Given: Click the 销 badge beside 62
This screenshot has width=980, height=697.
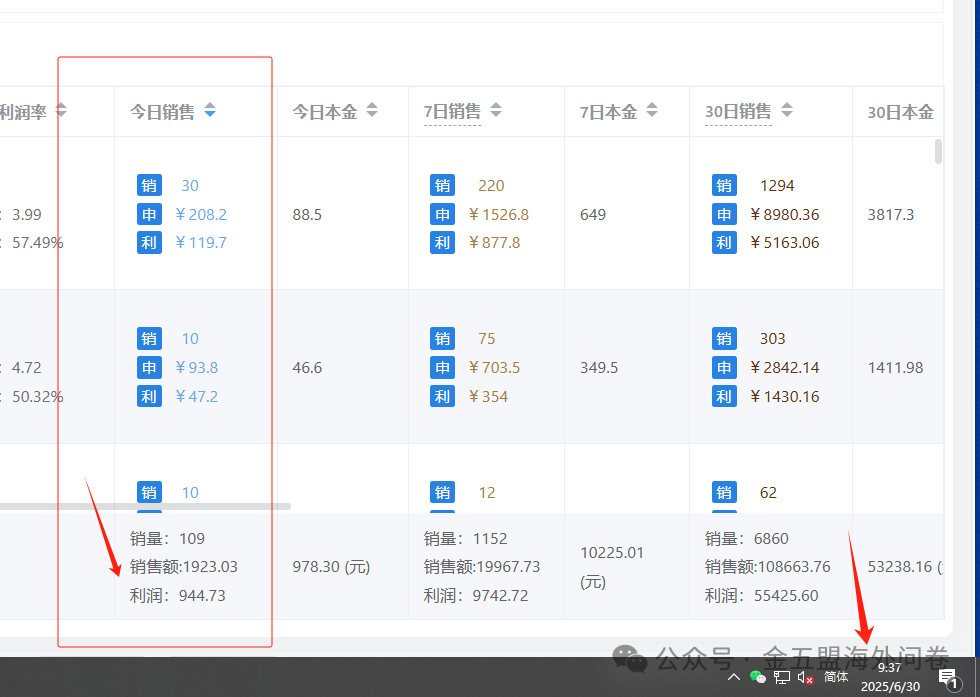Looking at the screenshot, I should pos(724,492).
